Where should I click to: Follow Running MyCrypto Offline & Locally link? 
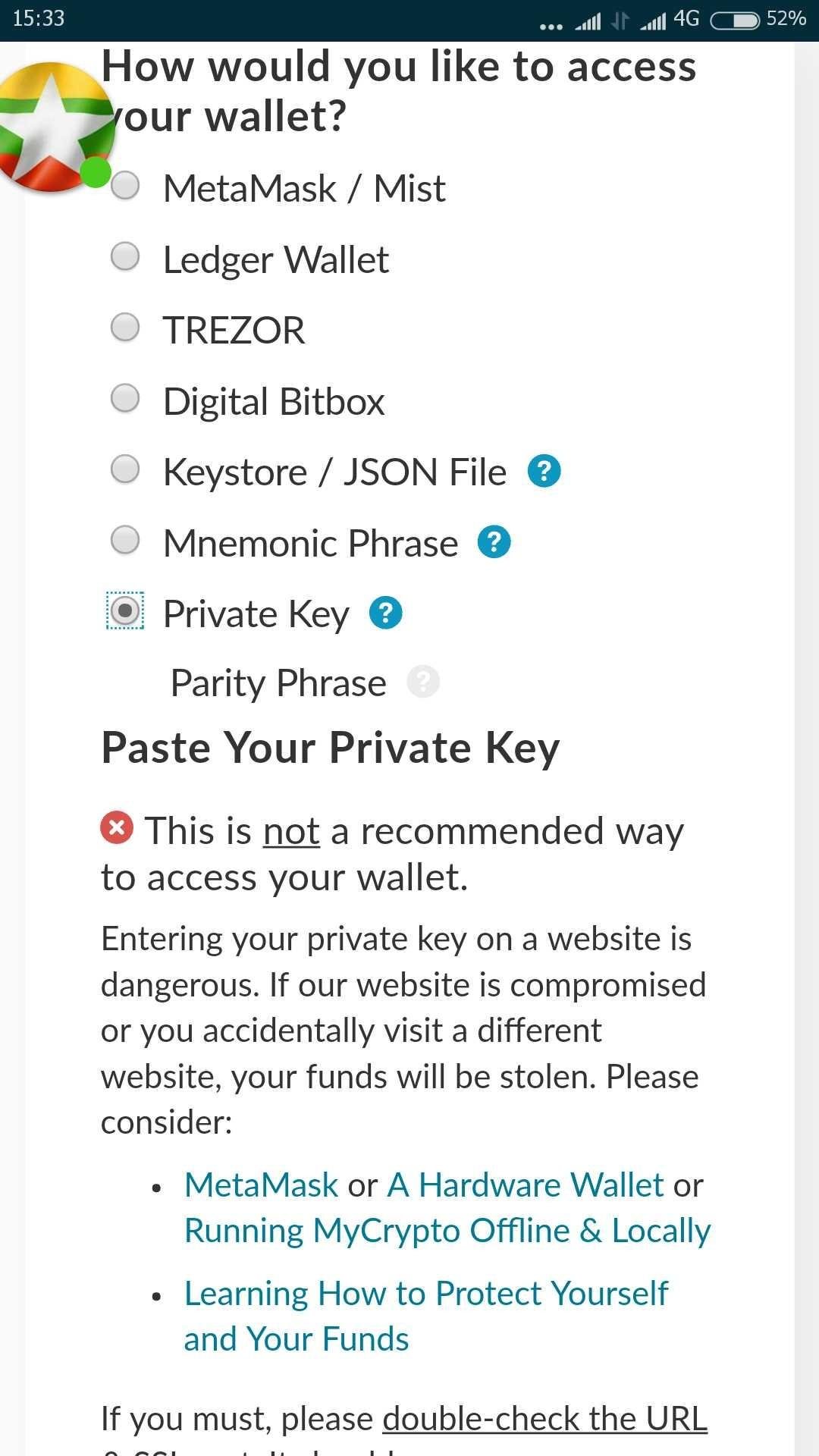(x=447, y=1231)
